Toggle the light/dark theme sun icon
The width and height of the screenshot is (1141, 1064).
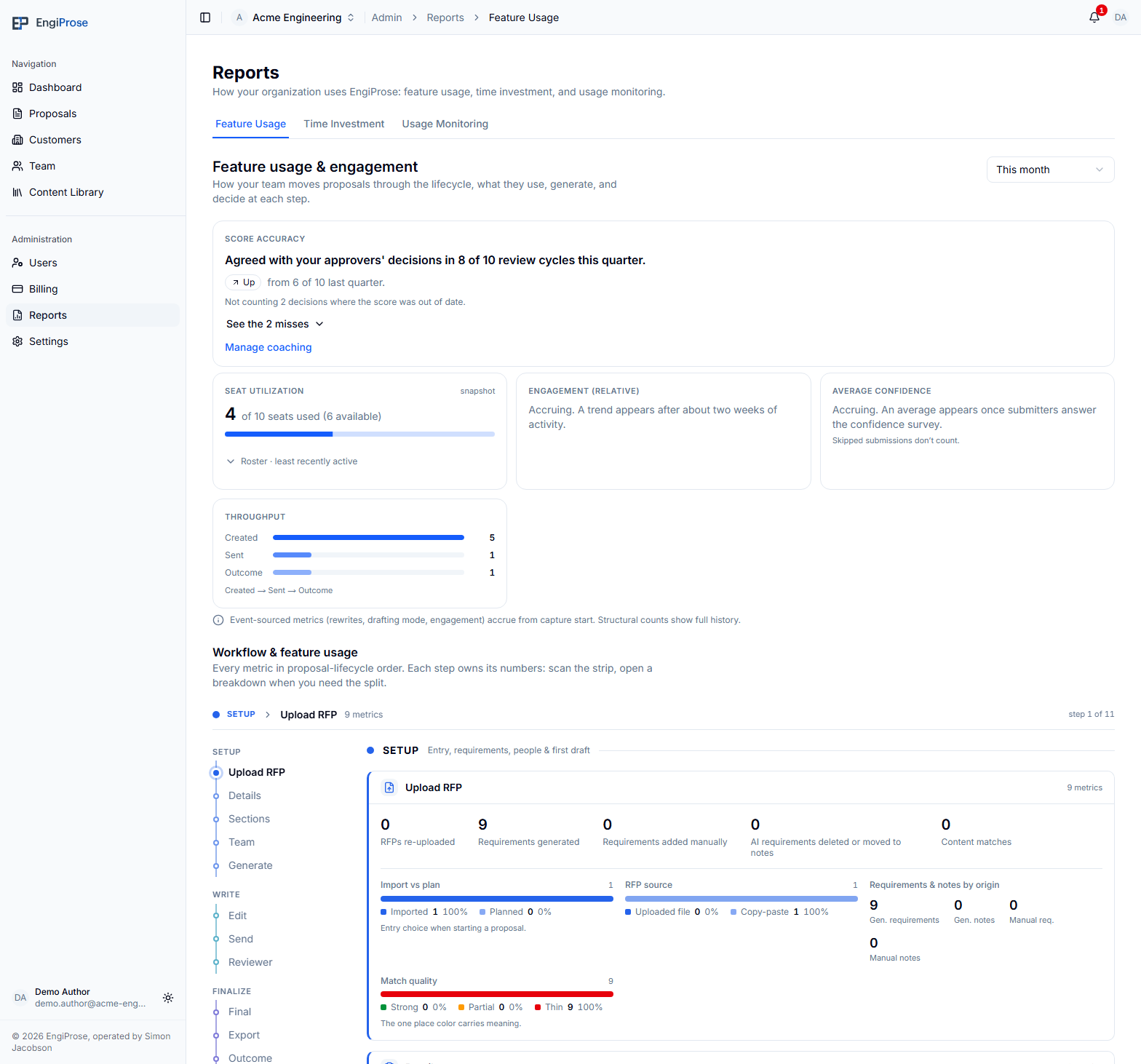point(168,998)
